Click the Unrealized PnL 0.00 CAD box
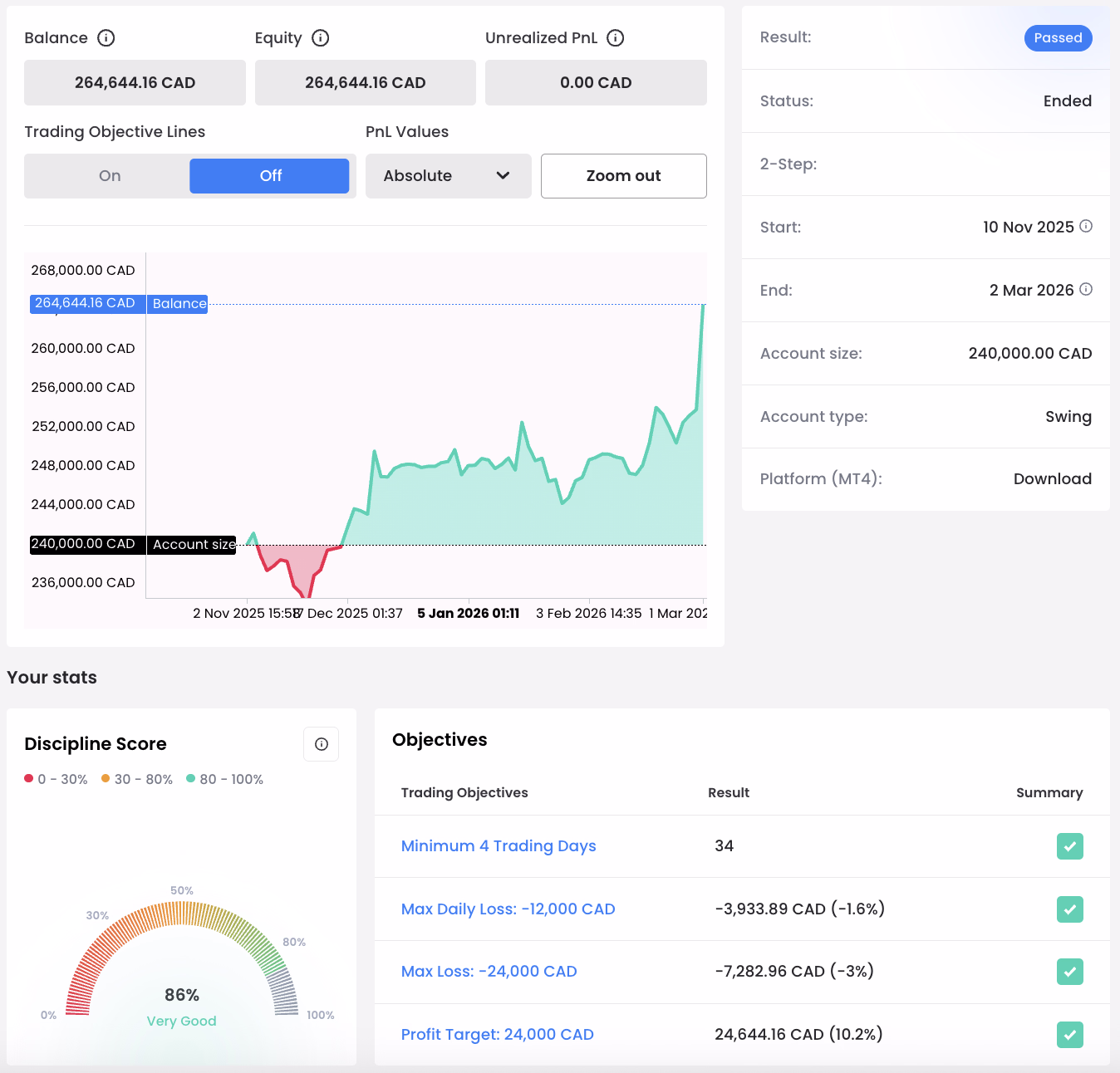1120x1073 pixels. tap(596, 83)
